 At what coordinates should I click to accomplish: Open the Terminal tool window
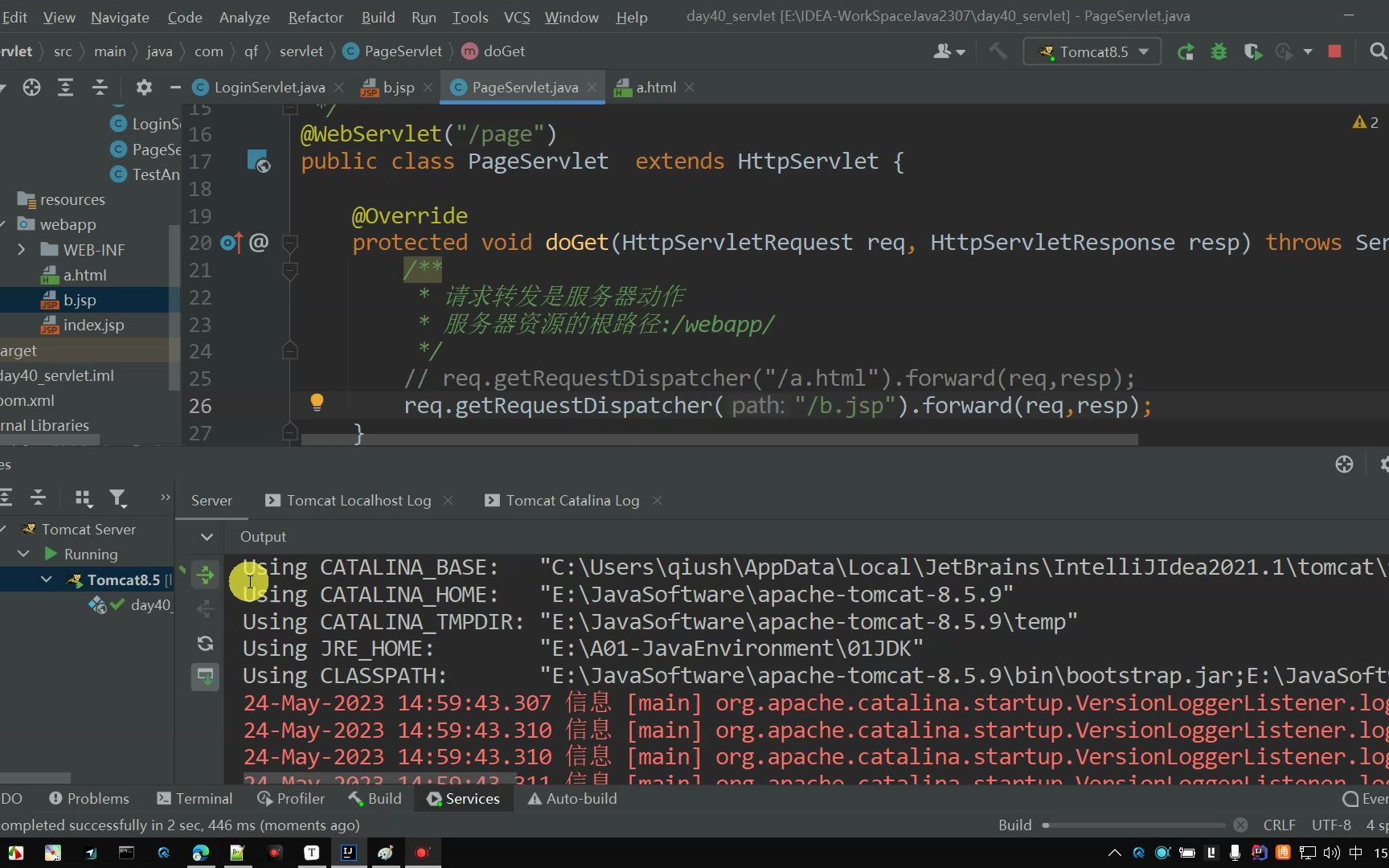(x=195, y=799)
